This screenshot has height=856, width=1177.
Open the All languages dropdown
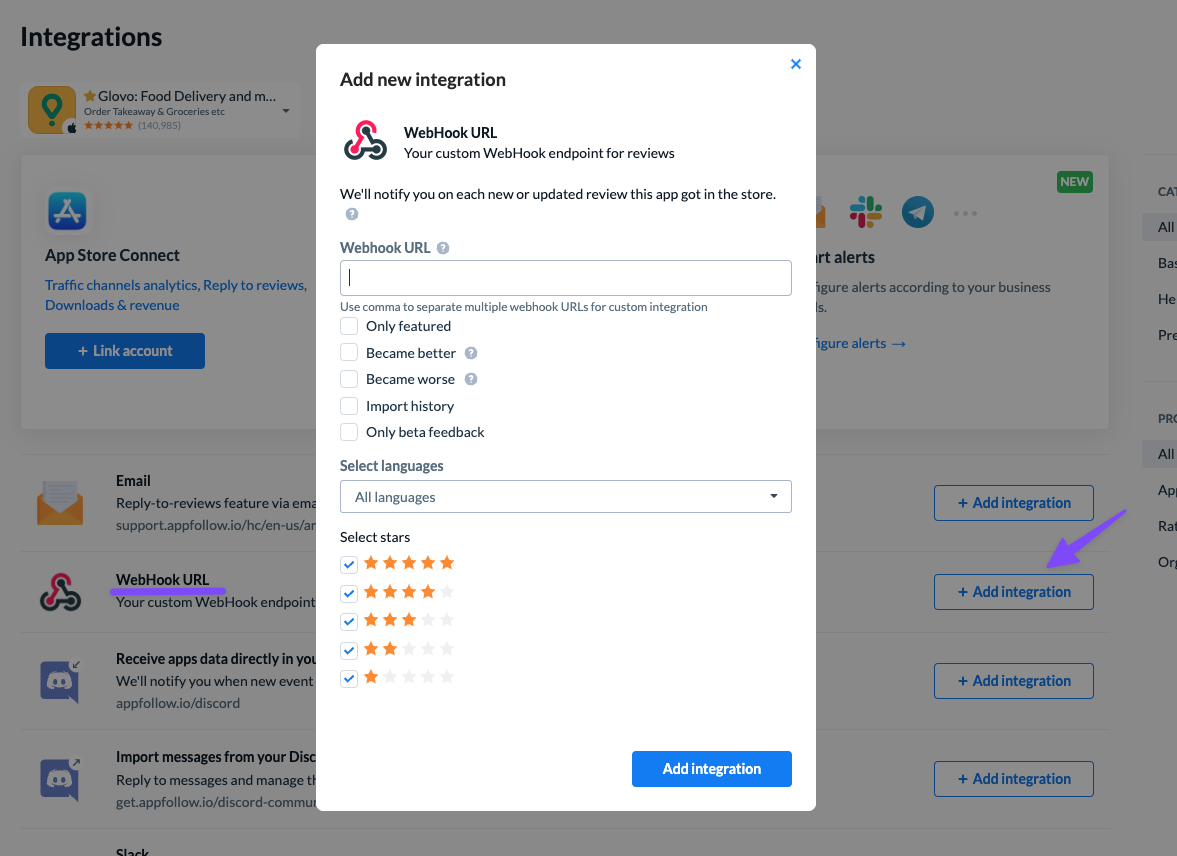pos(565,496)
